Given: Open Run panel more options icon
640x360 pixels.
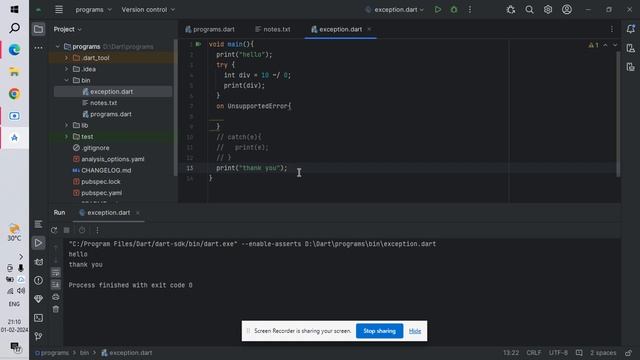Looking at the screenshot, I should pos(97,230).
